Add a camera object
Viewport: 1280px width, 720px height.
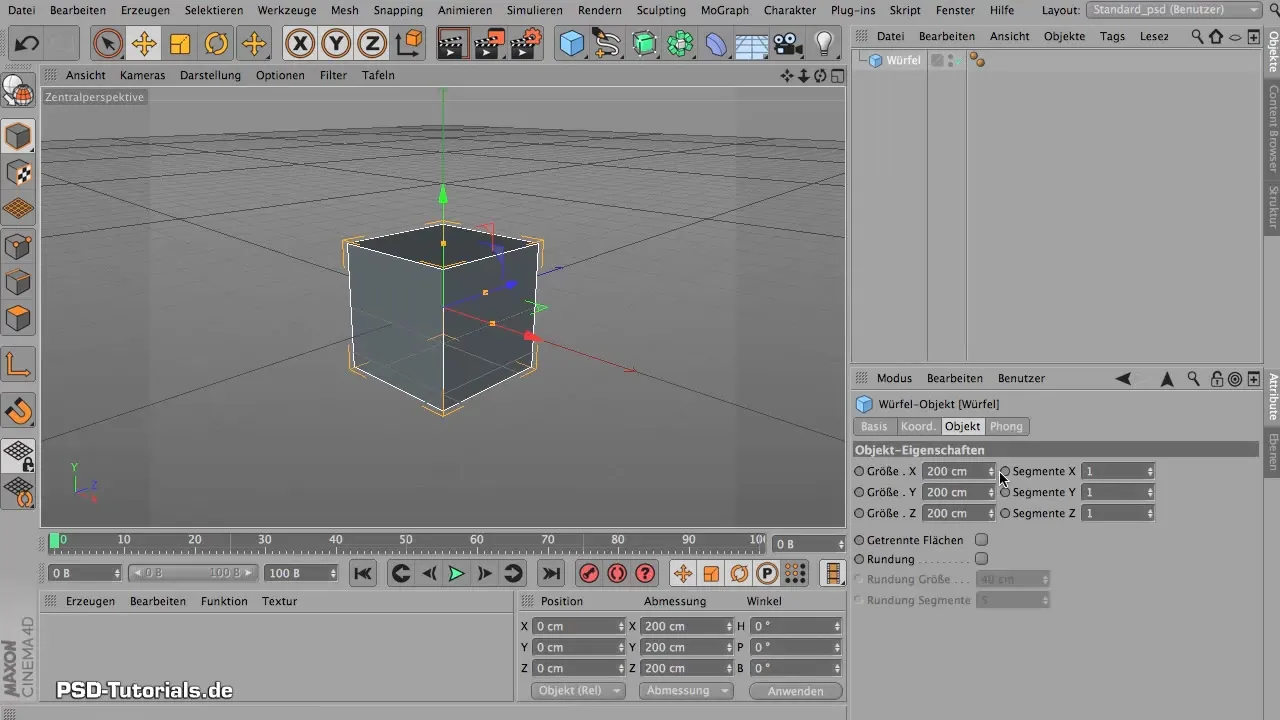(788, 44)
